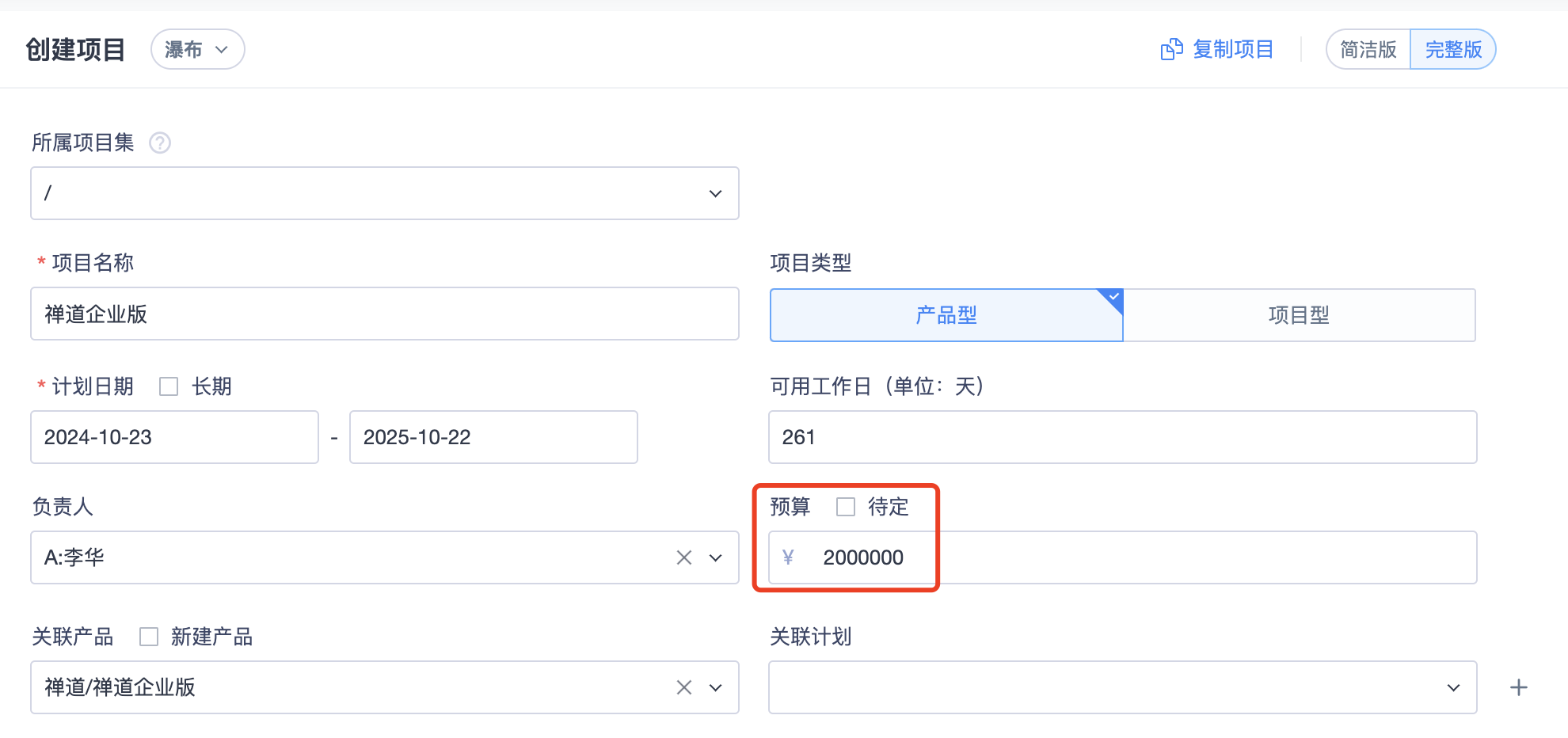The width and height of the screenshot is (1568, 738).
Task: Click the ¥ currency symbol in budget field
Action: [x=788, y=557]
